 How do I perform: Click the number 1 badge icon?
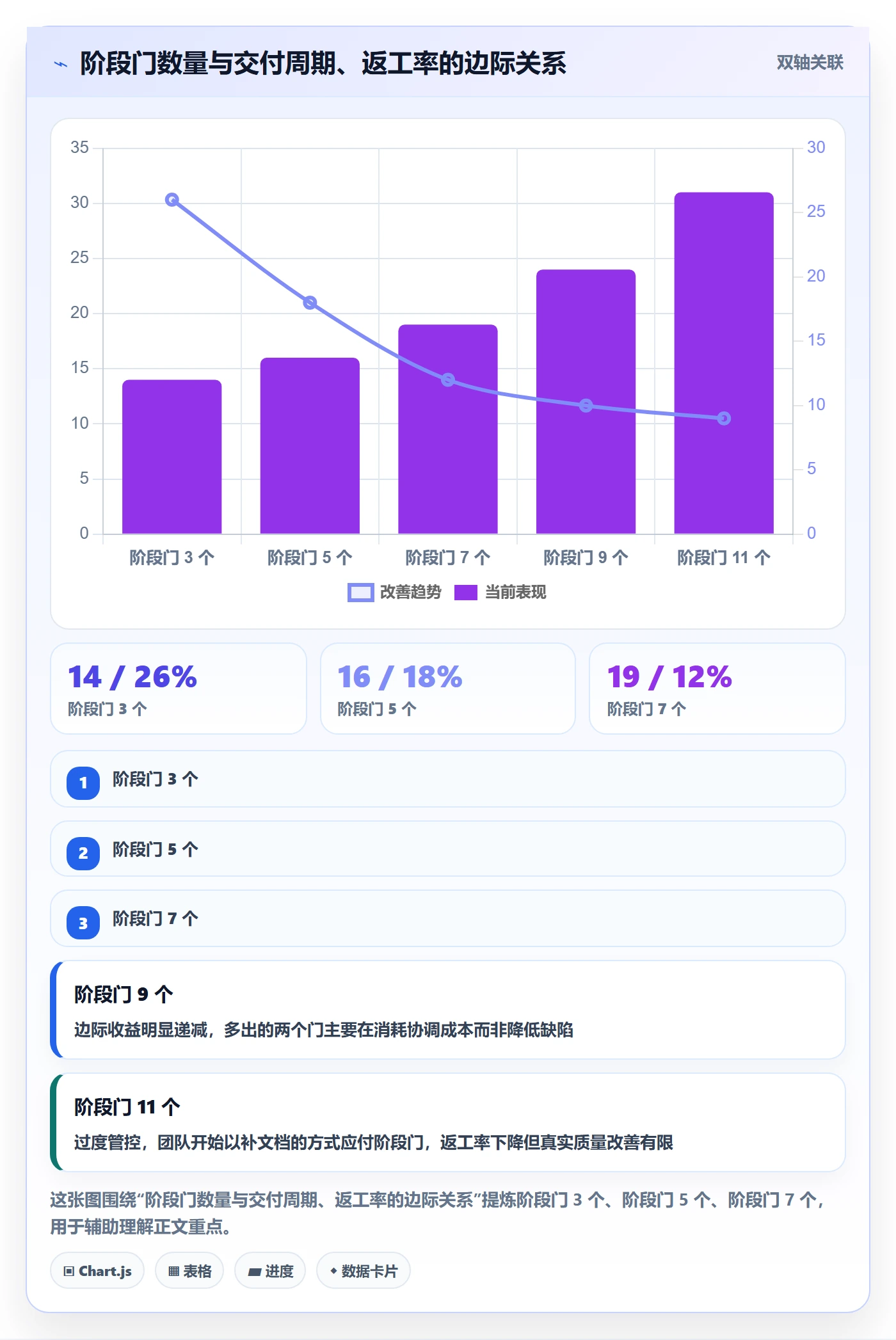[83, 783]
